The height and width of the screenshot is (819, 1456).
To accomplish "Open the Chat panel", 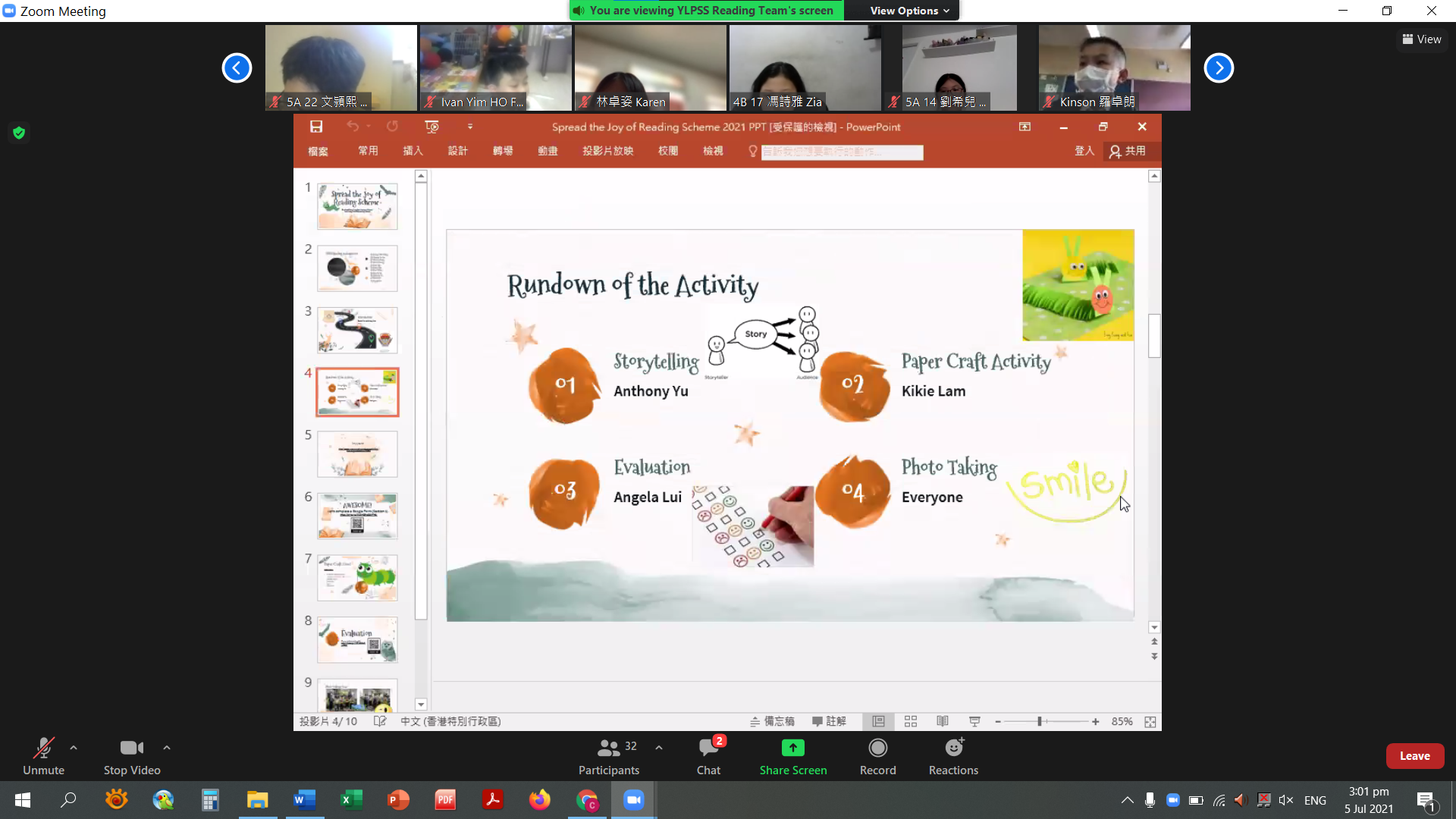I will [x=709, y=756].
